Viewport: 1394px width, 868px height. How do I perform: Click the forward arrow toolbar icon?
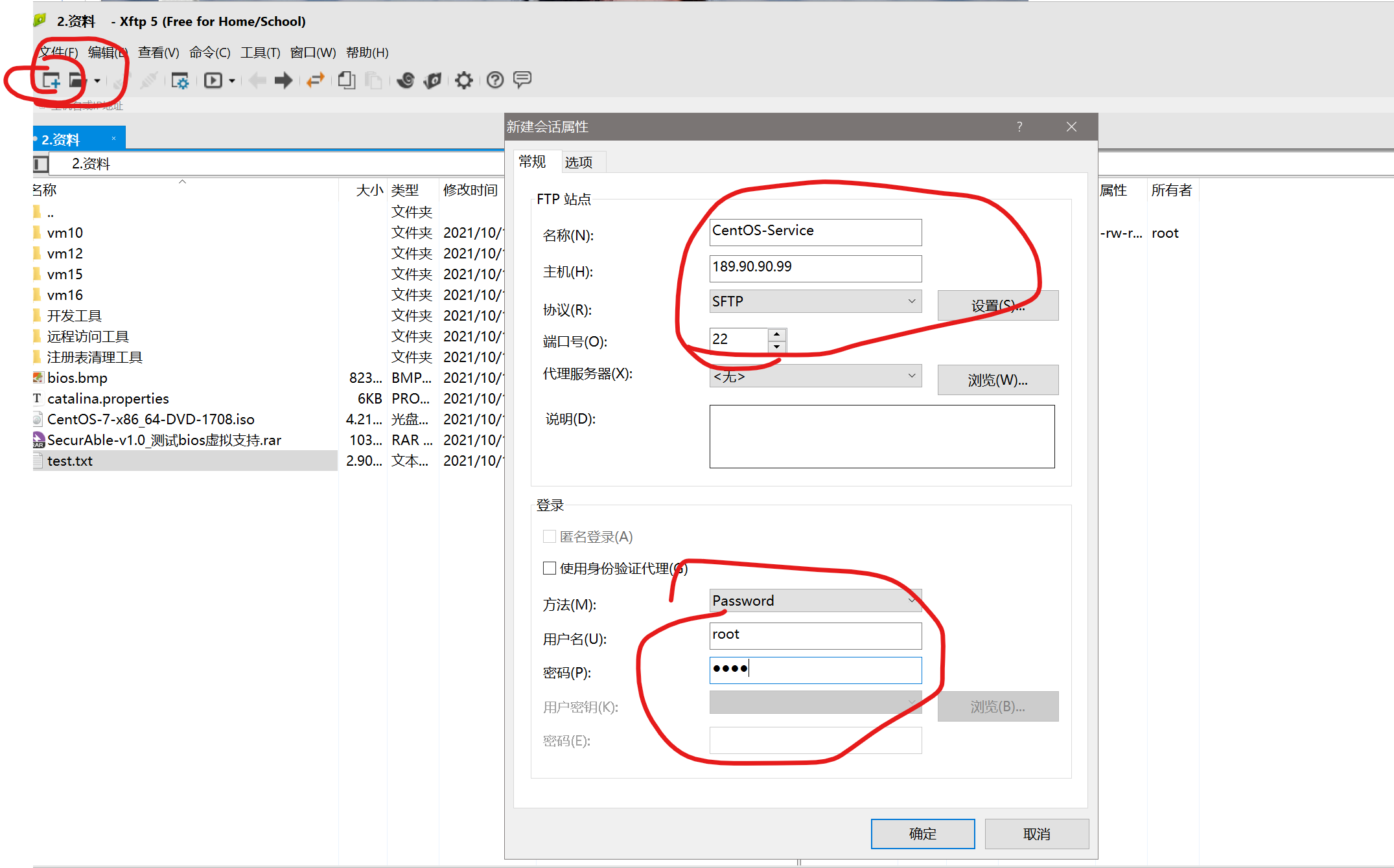[x=283, y=80]
